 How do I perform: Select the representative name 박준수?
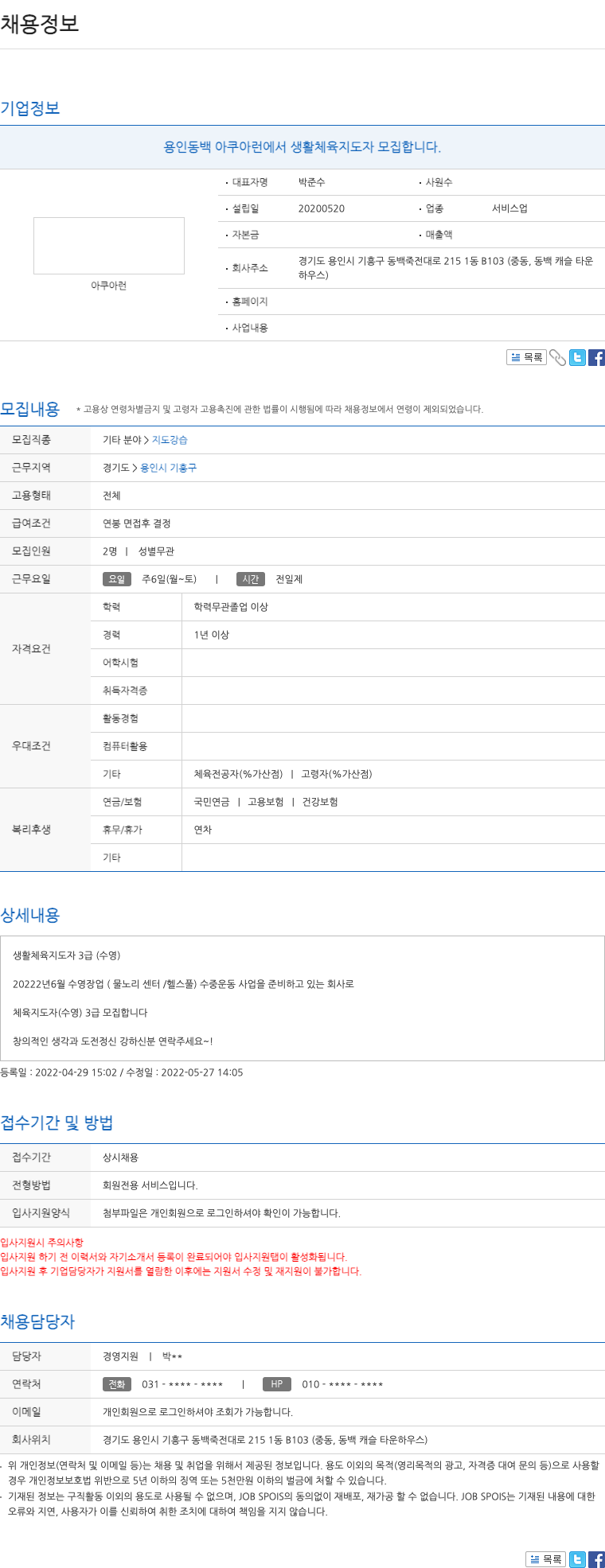click(311, 182)
